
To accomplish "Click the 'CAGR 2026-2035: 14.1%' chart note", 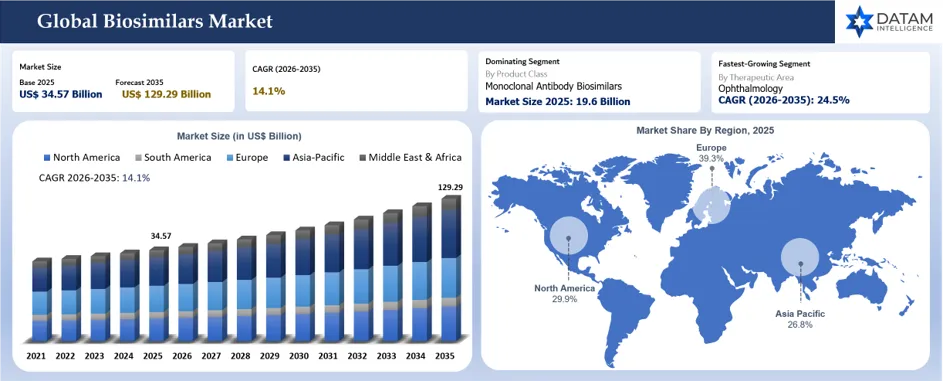I will point(94,178).
